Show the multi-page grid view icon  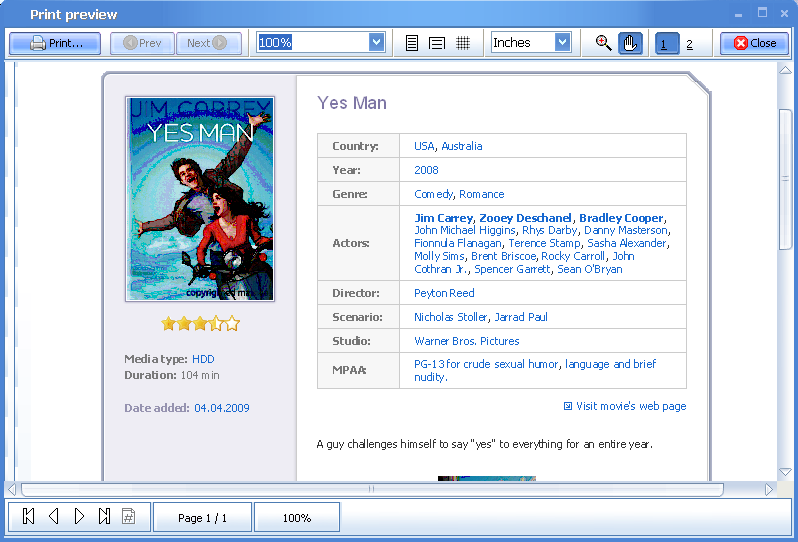click(x=463, y=43)
